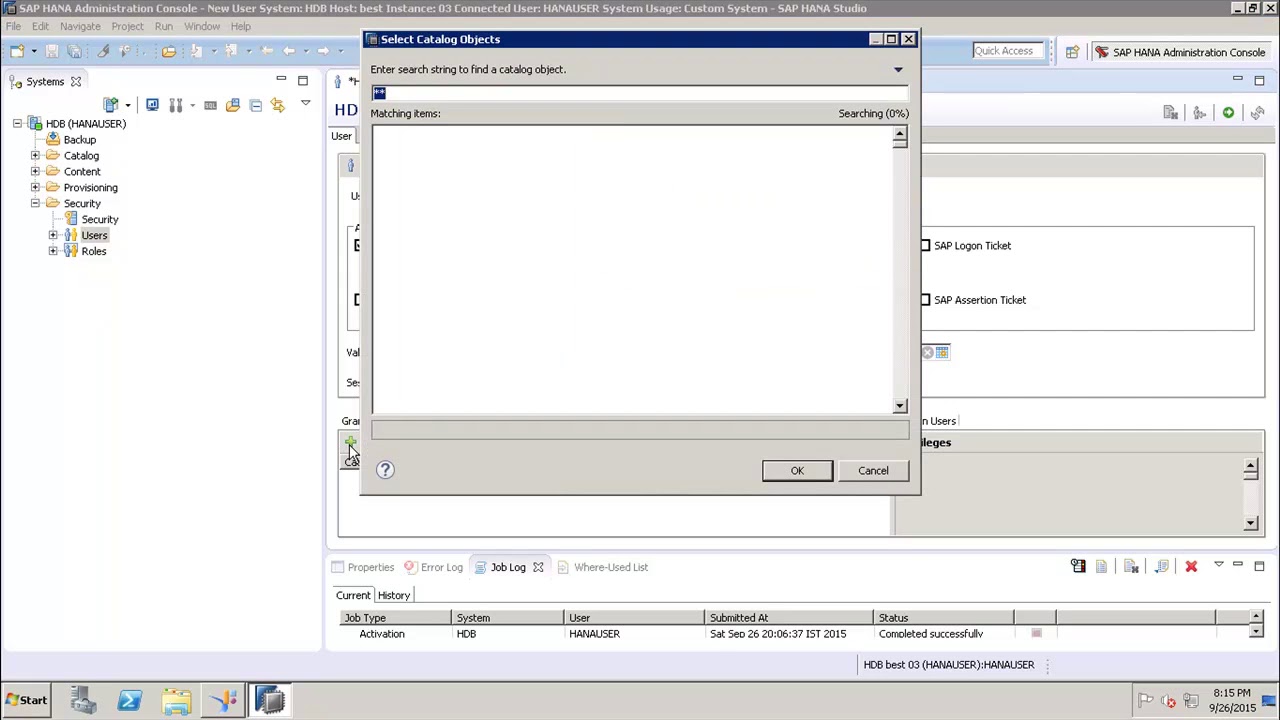This screenshot has height=720, width=1280.
Task: Click the Submitted At column header
Action: (x=788, y=618)
